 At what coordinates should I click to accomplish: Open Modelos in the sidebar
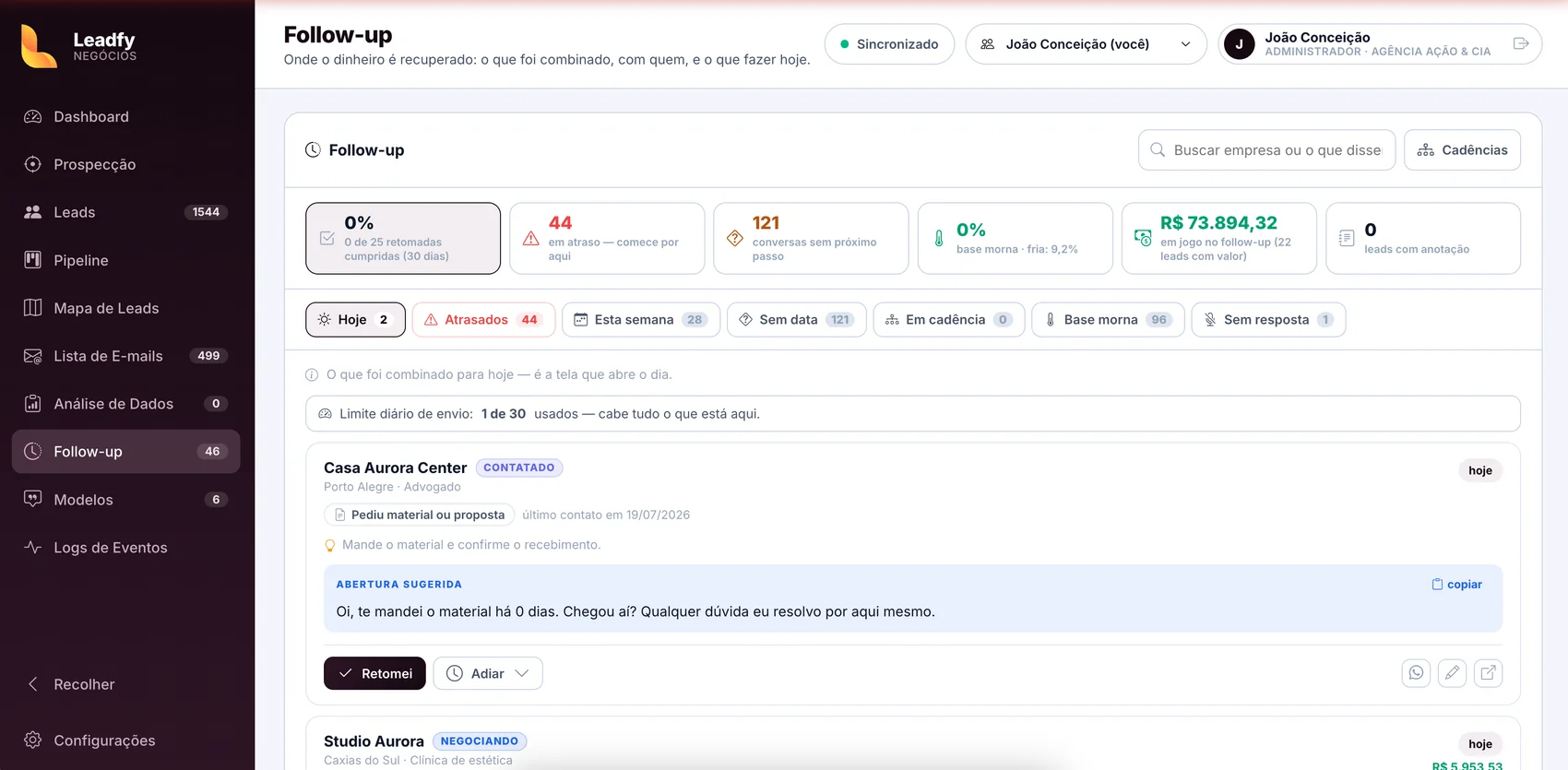126,500
